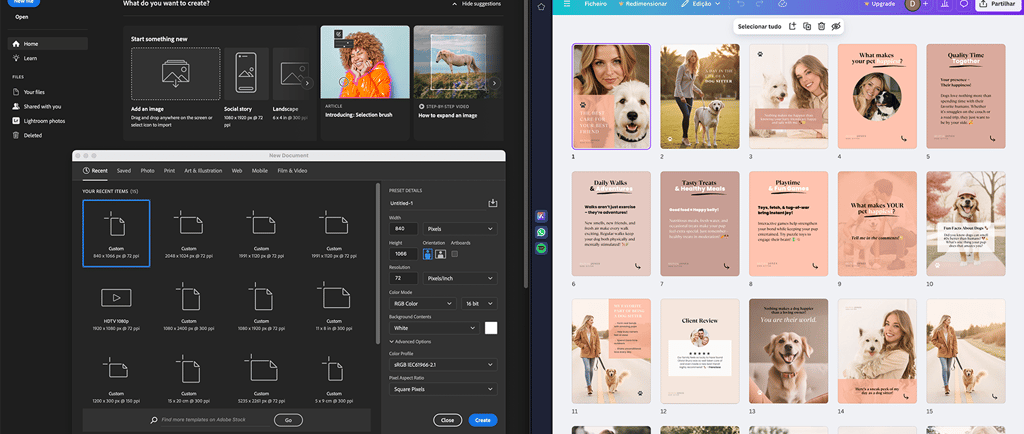
Task: Click the Close button in New Document
Action: click(447, 420)
